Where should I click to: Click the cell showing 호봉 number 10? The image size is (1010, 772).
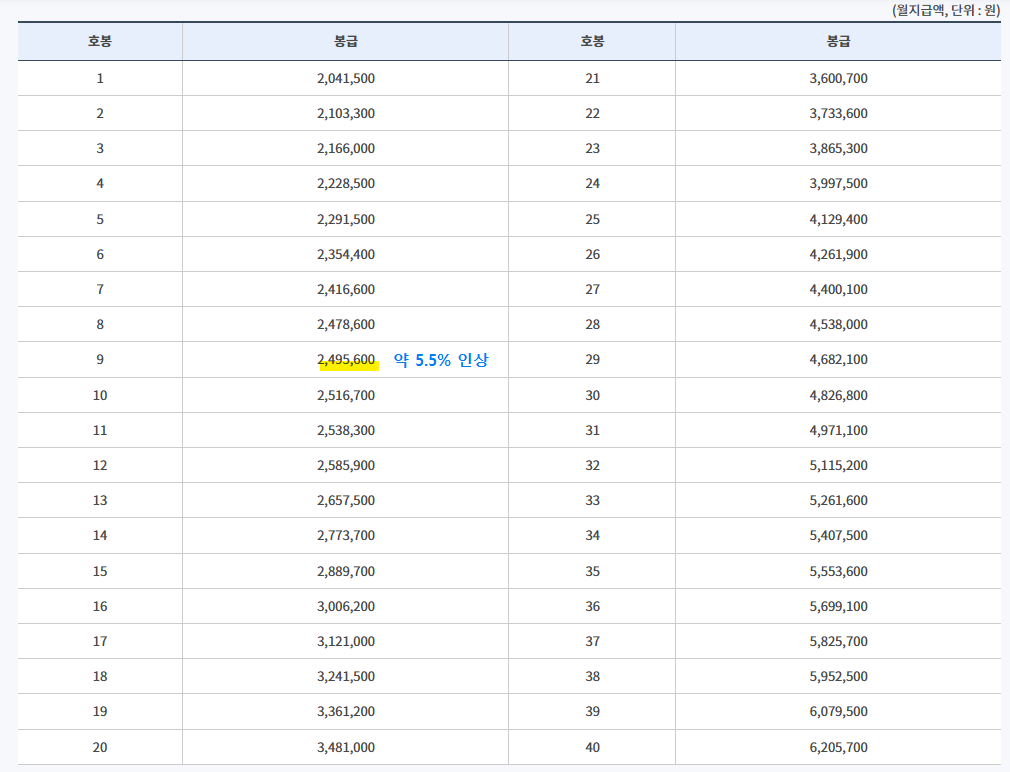[99, 394]
